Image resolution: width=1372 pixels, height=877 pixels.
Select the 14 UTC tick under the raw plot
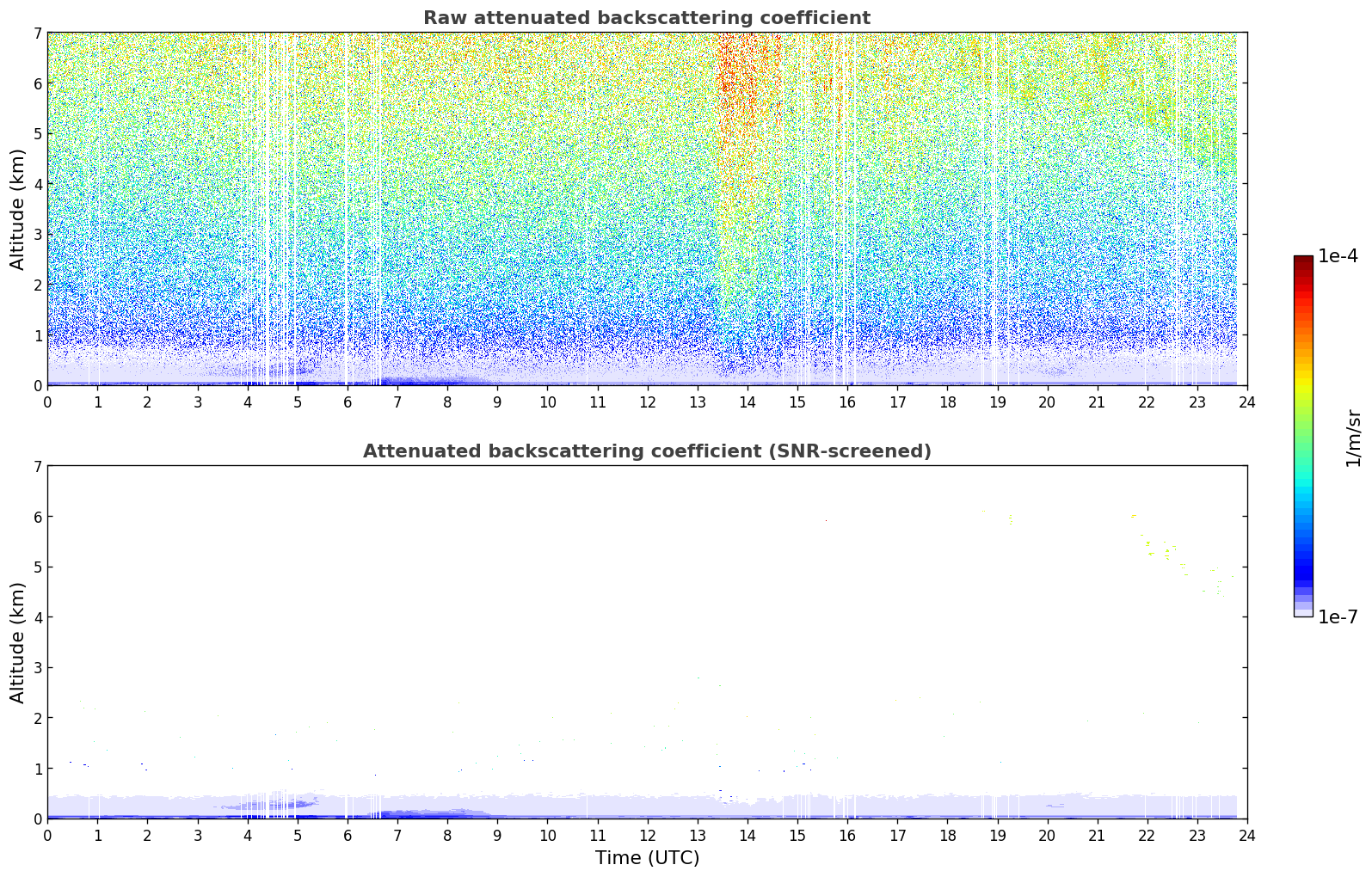pyautogui.click(x=747, y=402)
